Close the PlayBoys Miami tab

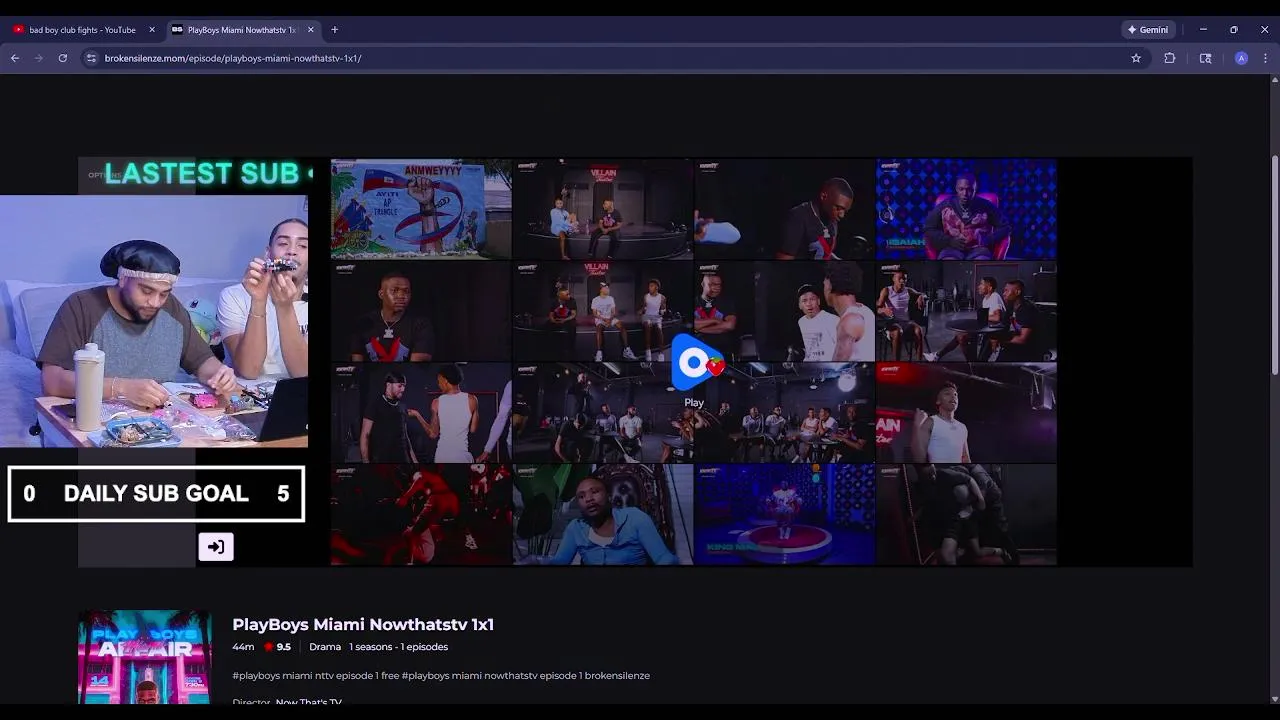pos(311,30)
